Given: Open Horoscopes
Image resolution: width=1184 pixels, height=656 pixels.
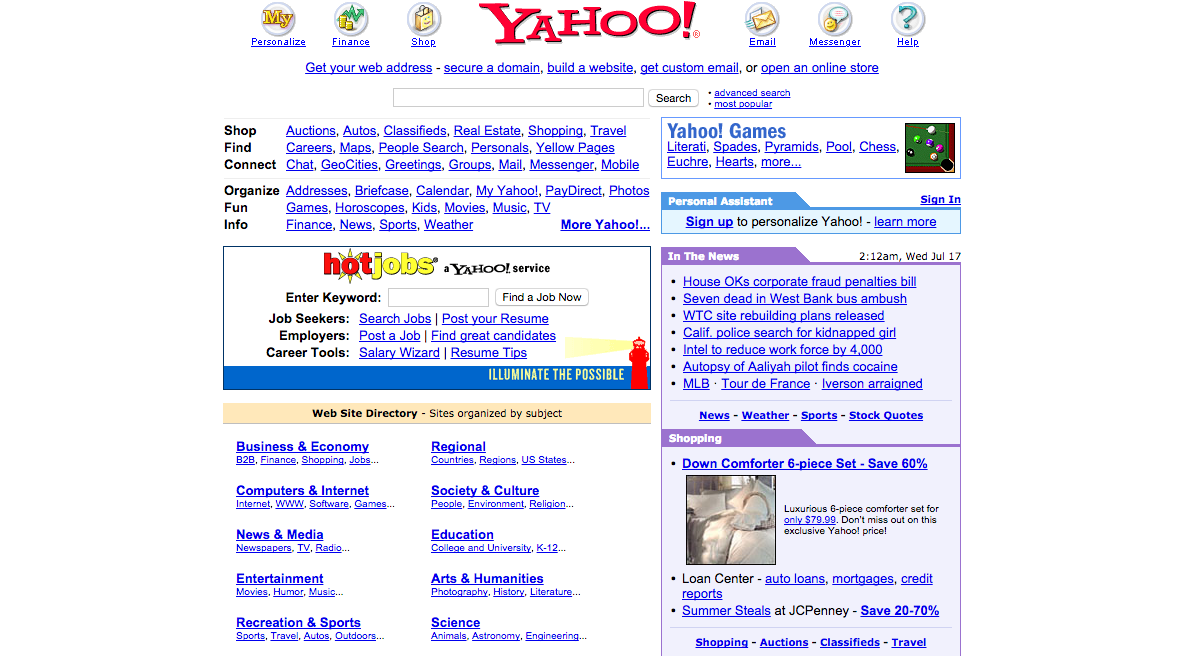Looking at the screenshot, I should click(370, 208).
